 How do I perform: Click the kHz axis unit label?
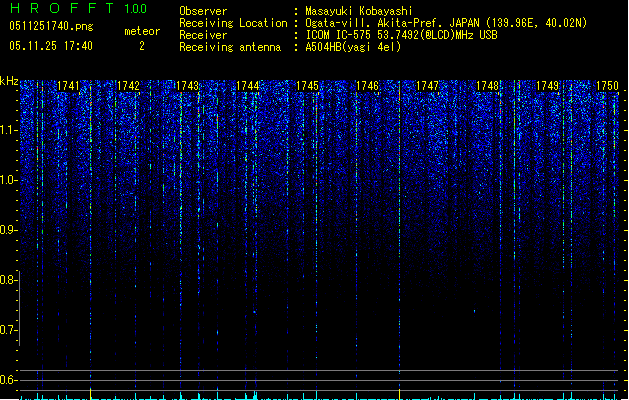[9, 81]
